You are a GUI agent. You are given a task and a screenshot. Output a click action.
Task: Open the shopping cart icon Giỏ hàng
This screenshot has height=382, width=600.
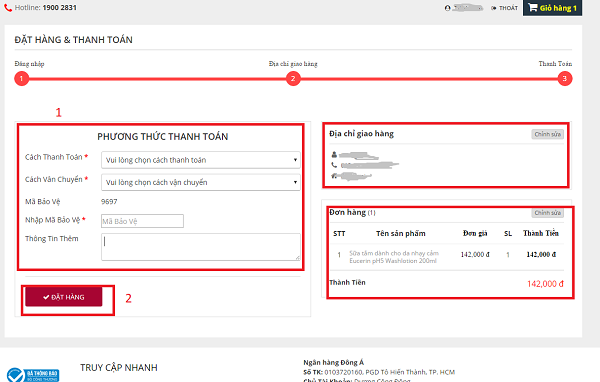click(x=533, y=7)
